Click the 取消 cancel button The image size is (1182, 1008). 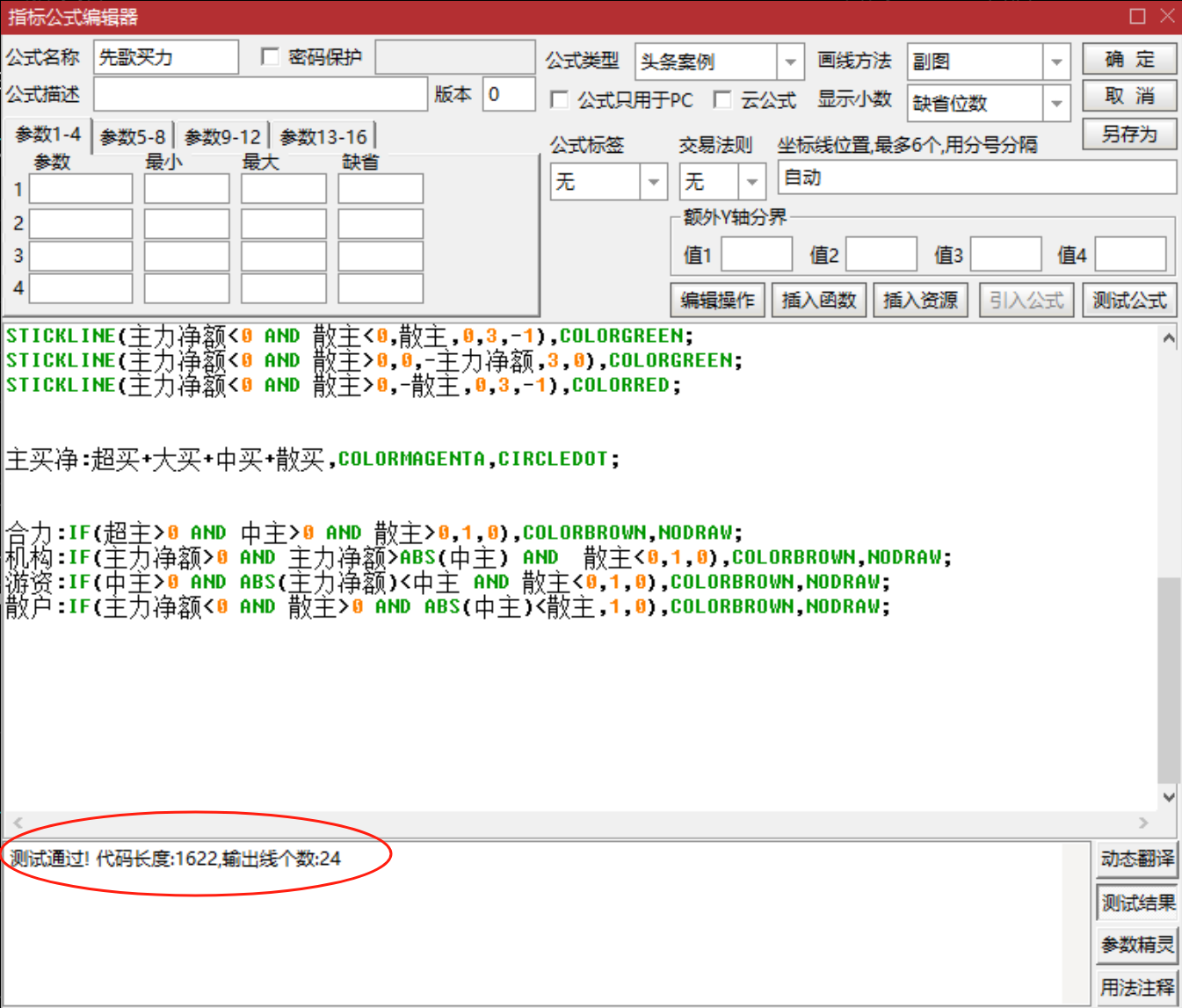pos(1129,97)
